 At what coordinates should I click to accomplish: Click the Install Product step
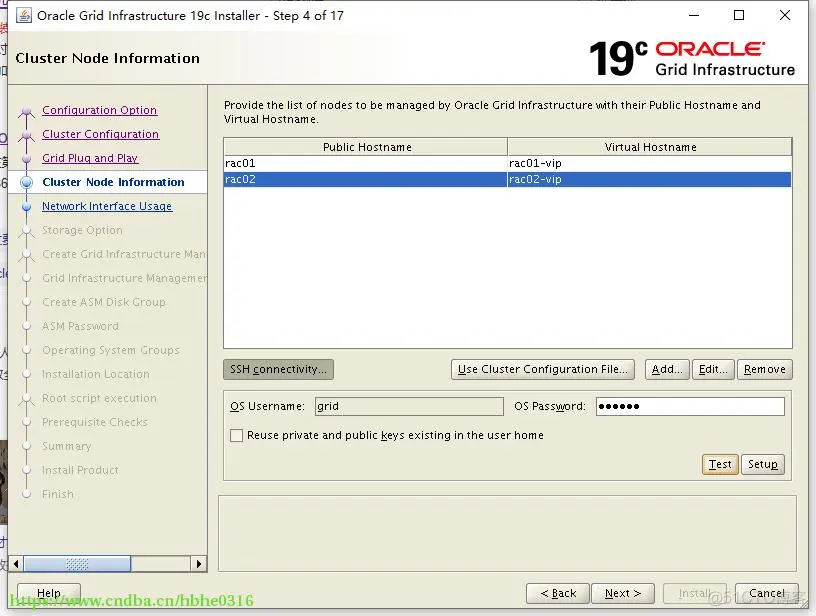pyautogui.click(x=80, y=470)
